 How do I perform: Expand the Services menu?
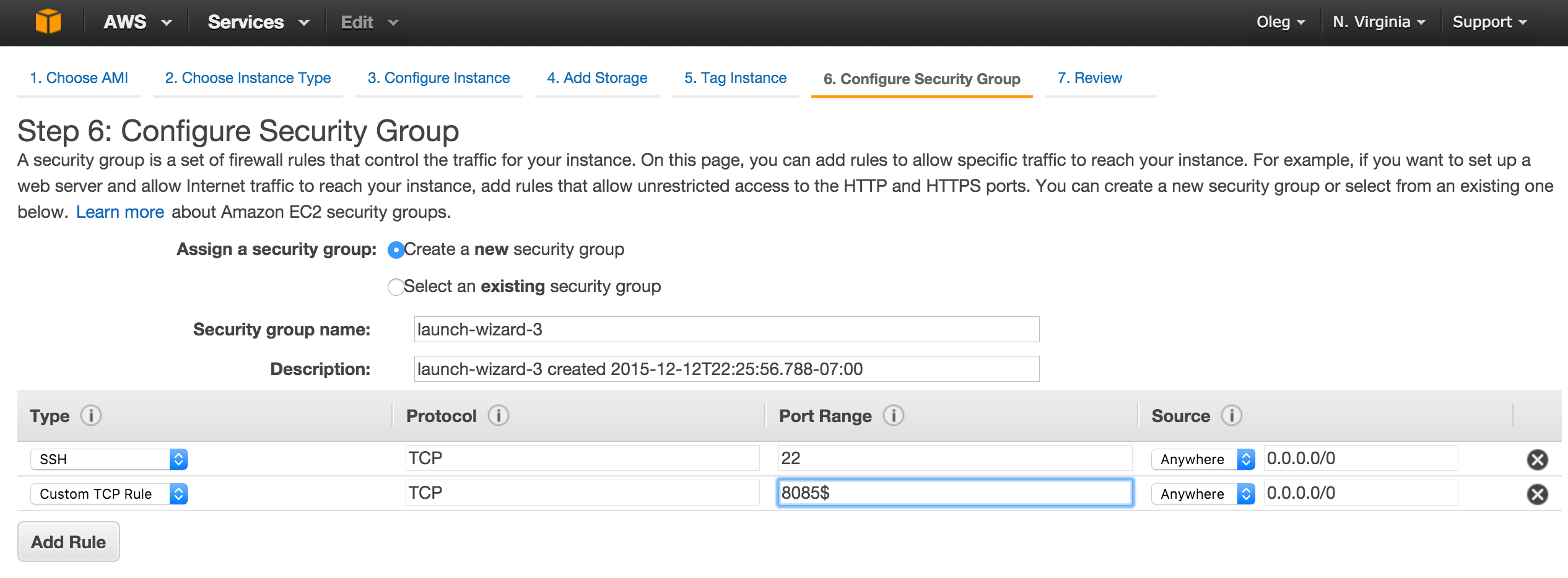pyautogui.click(x=258, y=22)
